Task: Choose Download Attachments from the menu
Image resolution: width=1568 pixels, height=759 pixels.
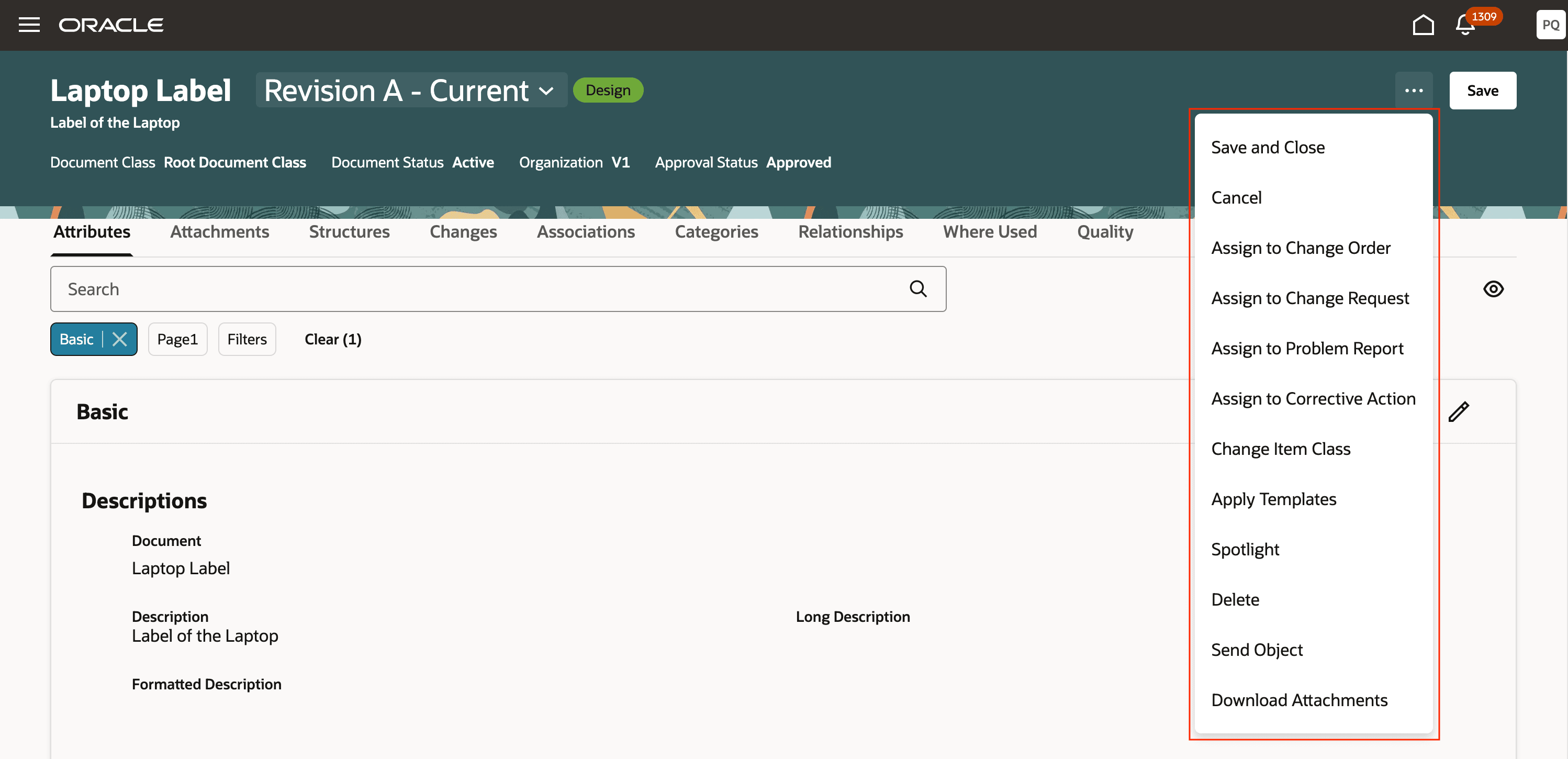Action: [1298, 700]
